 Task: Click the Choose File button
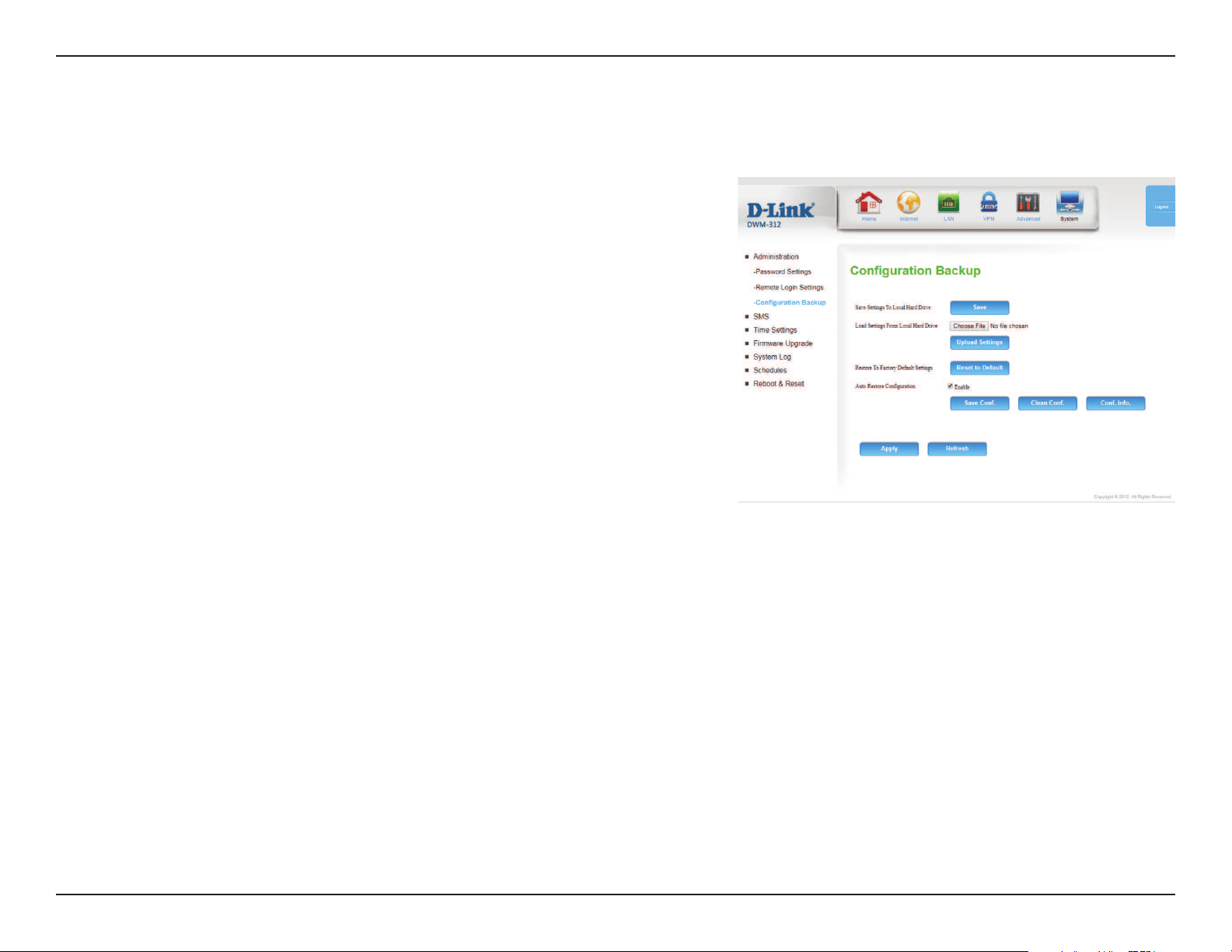969,326
